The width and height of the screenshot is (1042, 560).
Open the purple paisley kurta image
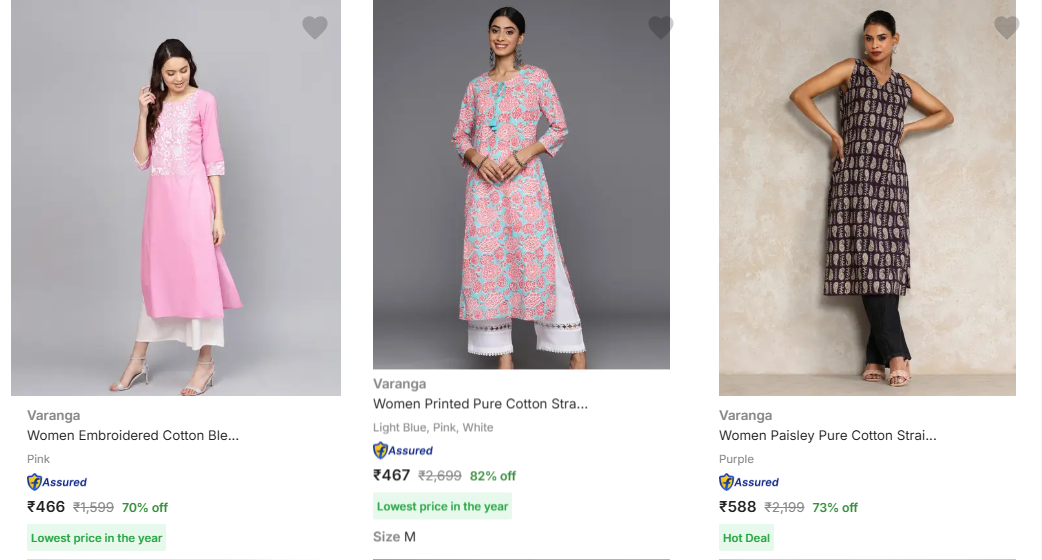coord(867,200)
